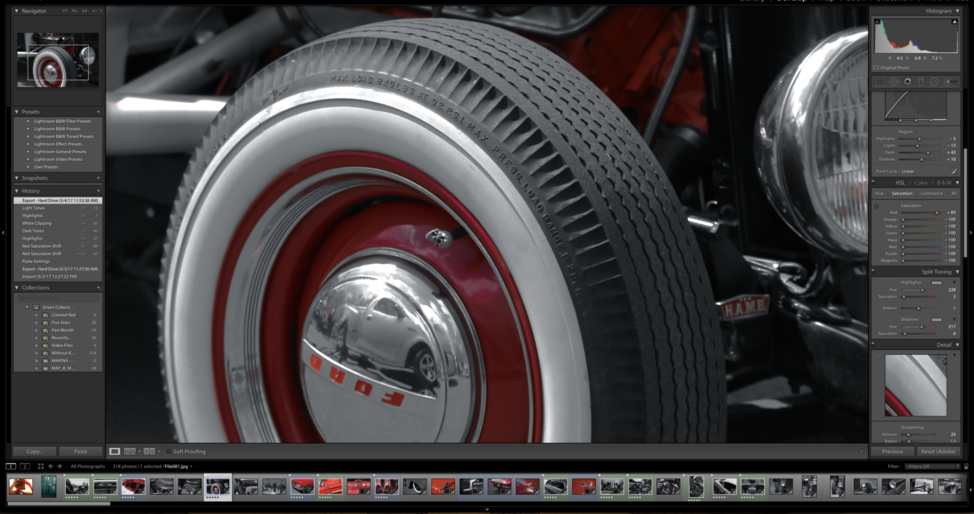Clear History with the X icon
The image size is (974, 514).
pyautogui.click(x=98, y=191)
